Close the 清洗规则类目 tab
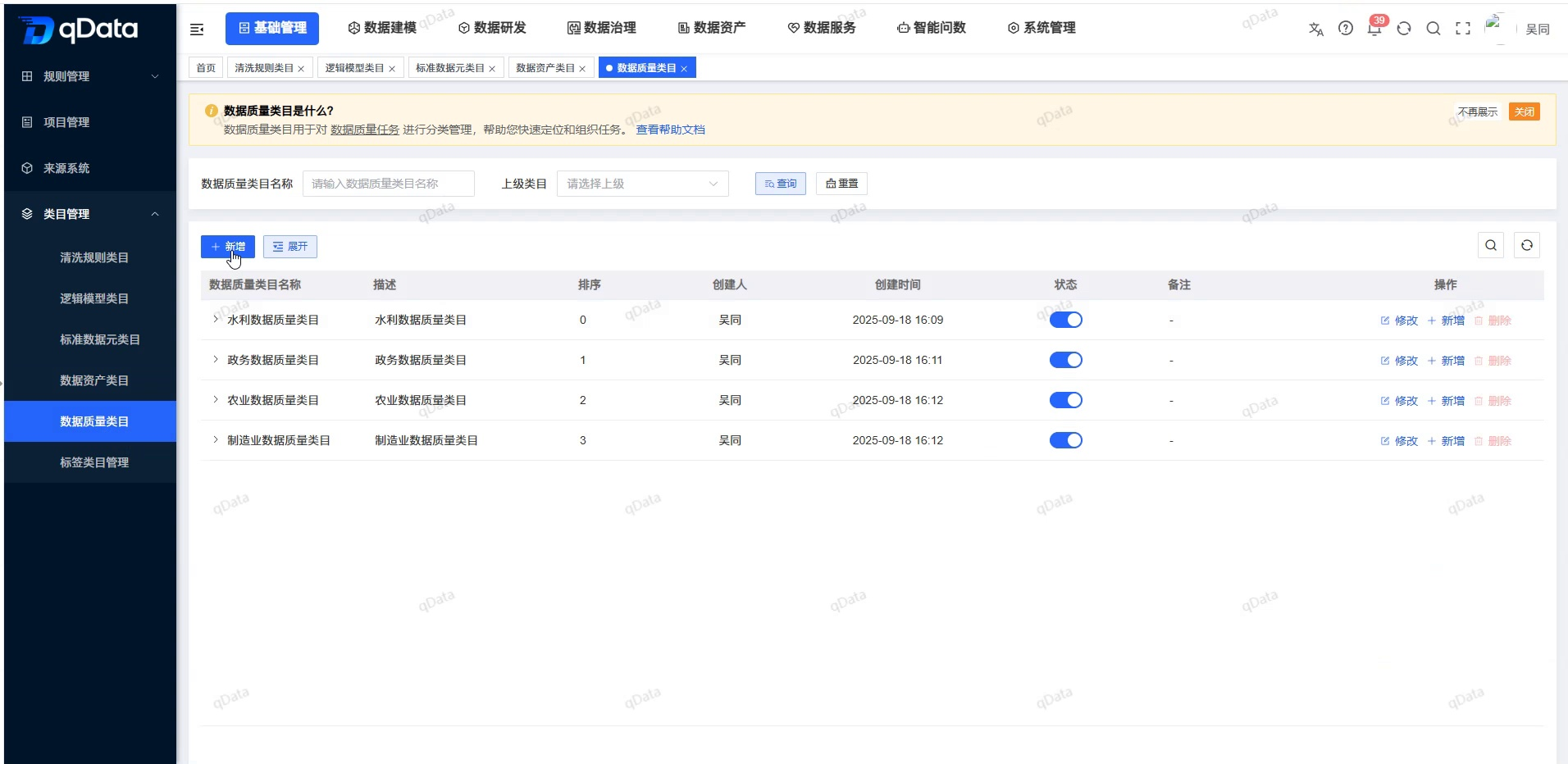Image resolution: width=1568 pixels, height=764 pixels. (x=301, y=69)
